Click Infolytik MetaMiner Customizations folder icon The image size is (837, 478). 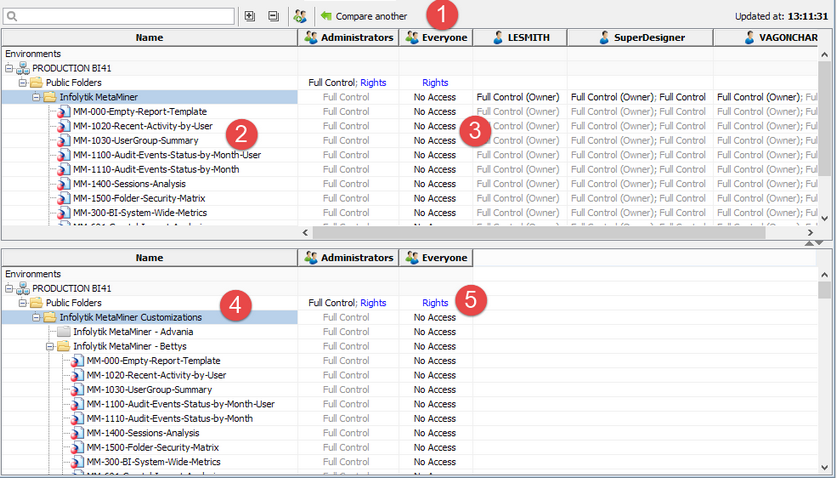pos(50,317)
